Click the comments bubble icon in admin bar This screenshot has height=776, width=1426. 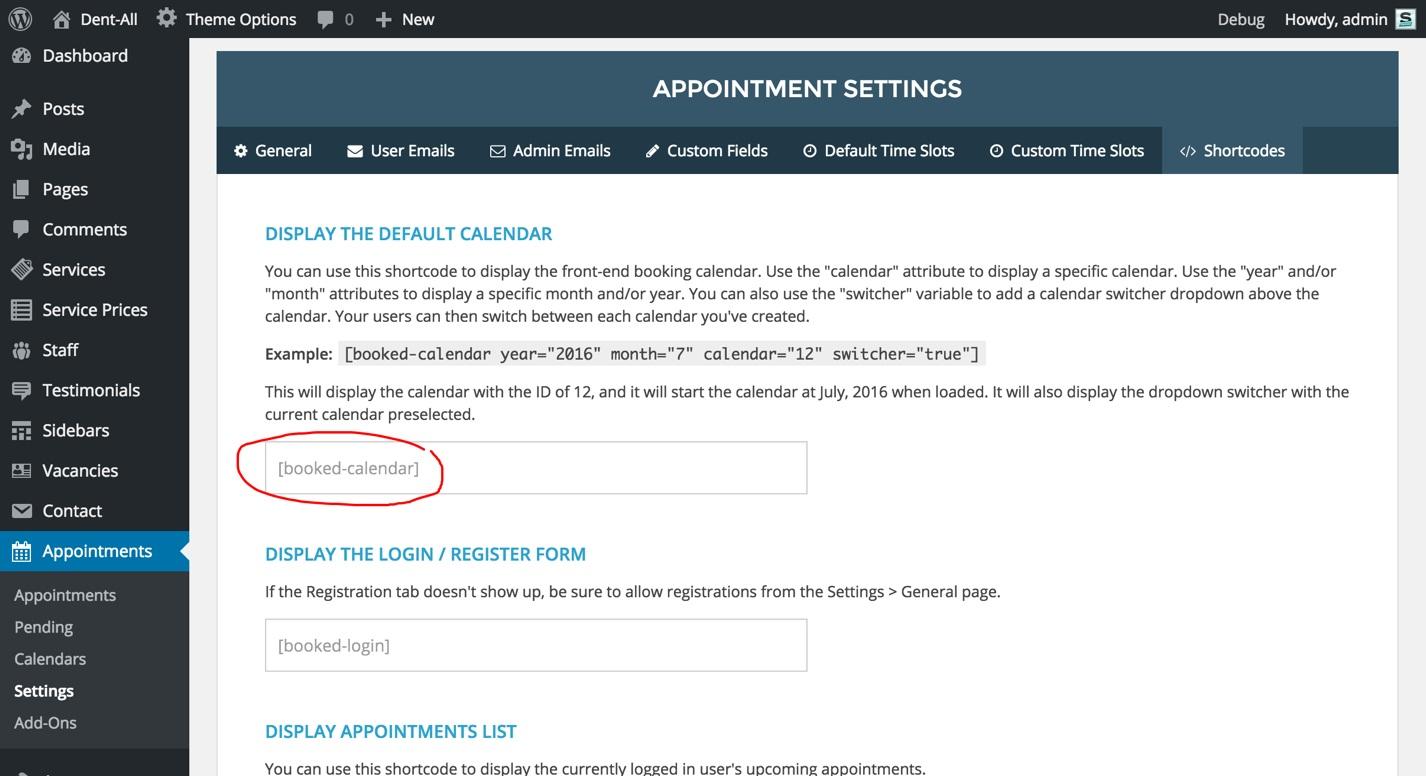point(325,19)
